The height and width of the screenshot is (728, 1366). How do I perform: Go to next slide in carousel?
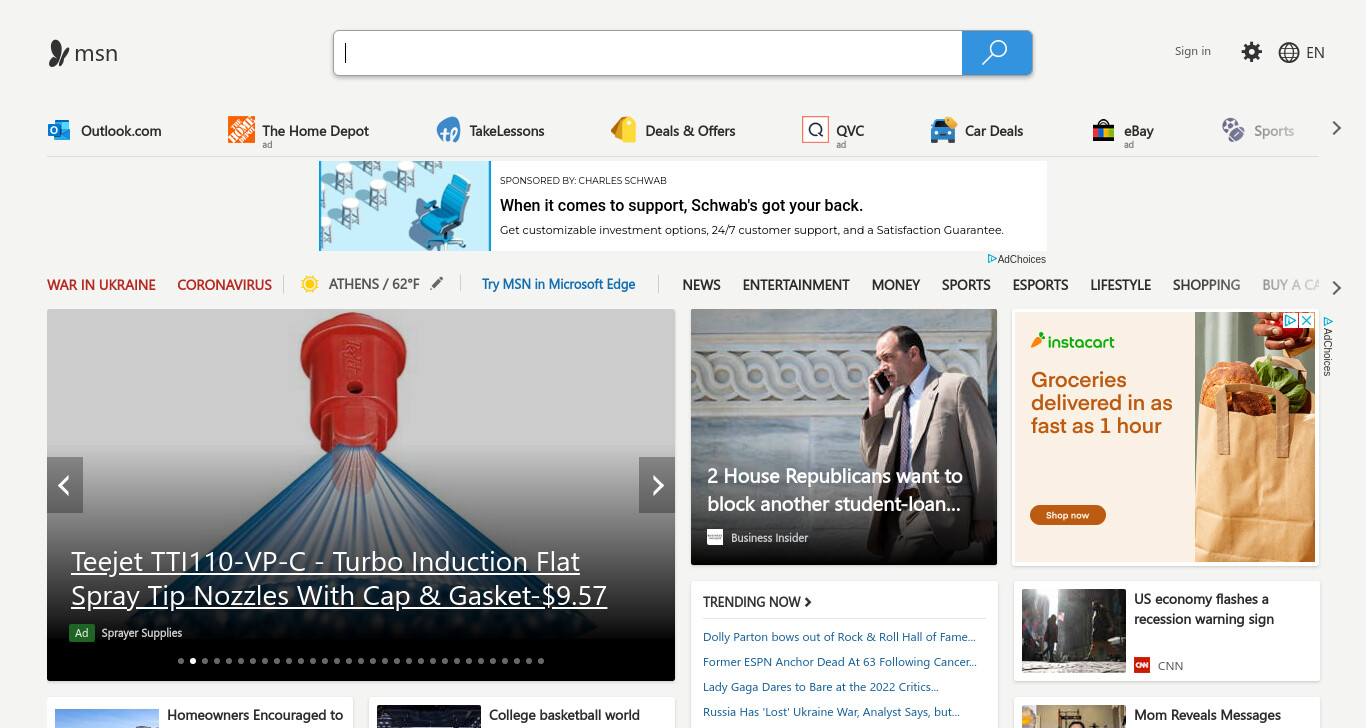coord(657,485)
